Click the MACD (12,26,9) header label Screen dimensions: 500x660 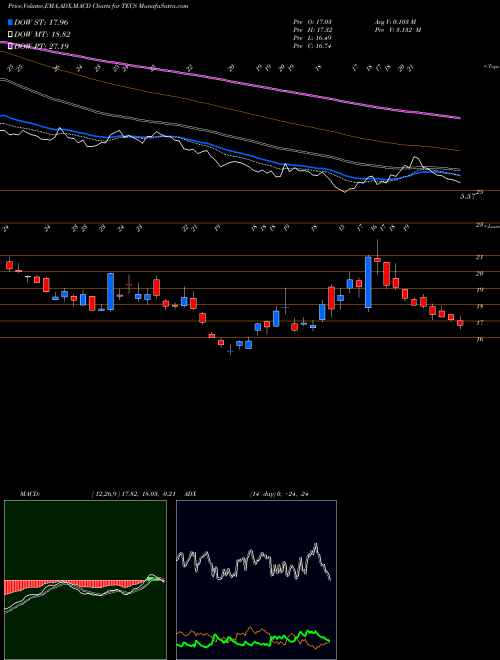[x=100, y=494]
